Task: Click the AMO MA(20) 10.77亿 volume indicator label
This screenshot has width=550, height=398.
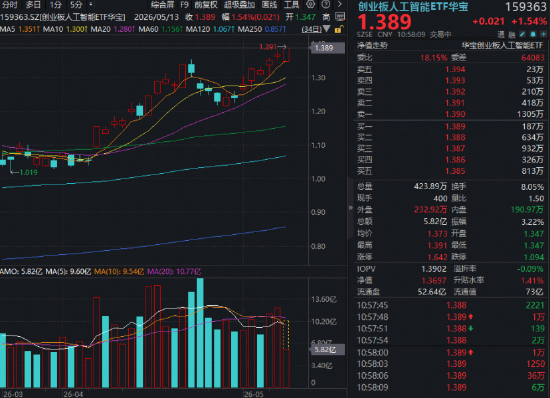Action: pyautogui.click(x=174, y=271)
